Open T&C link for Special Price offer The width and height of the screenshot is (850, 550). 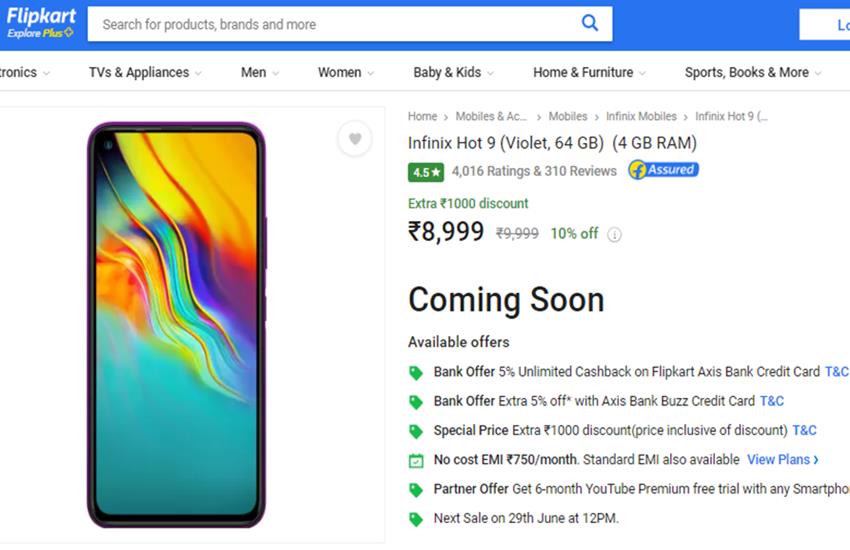pos(804,431)
